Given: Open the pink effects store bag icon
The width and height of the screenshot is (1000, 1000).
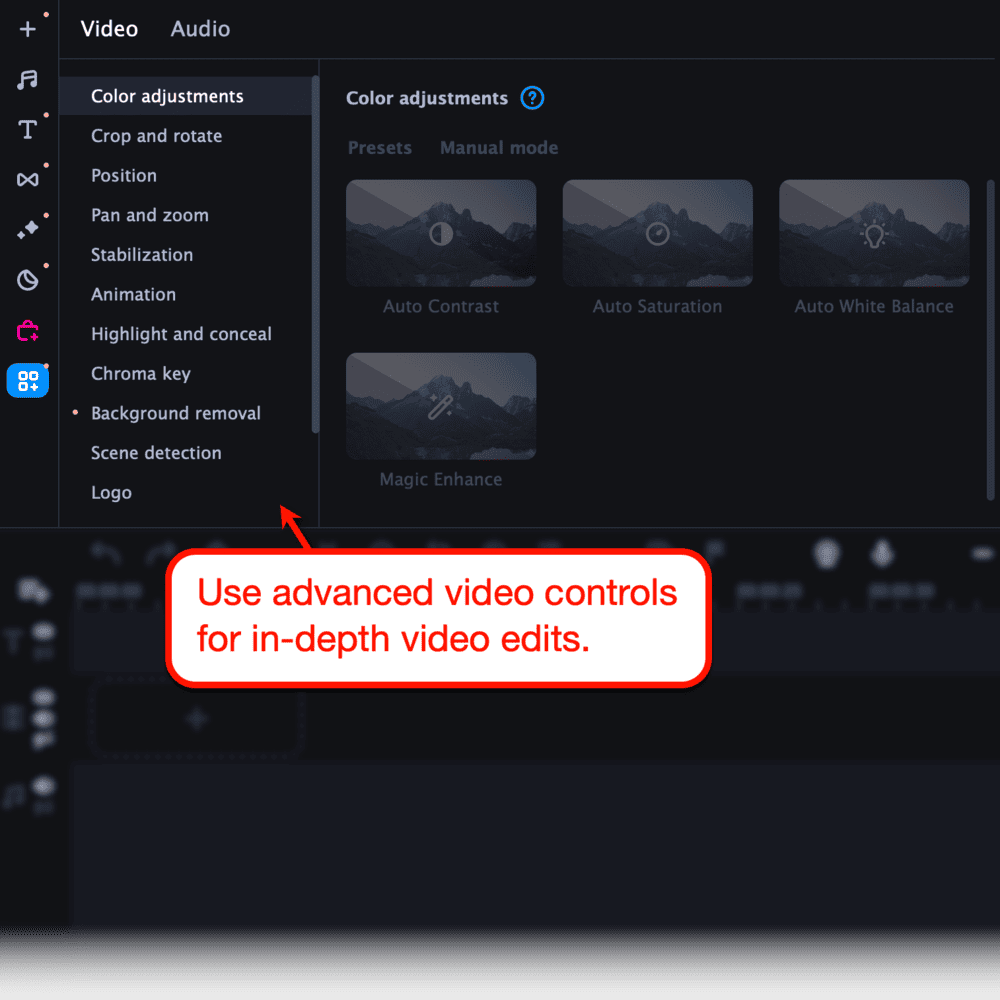Looking at the screenshot, I should 28,330.
